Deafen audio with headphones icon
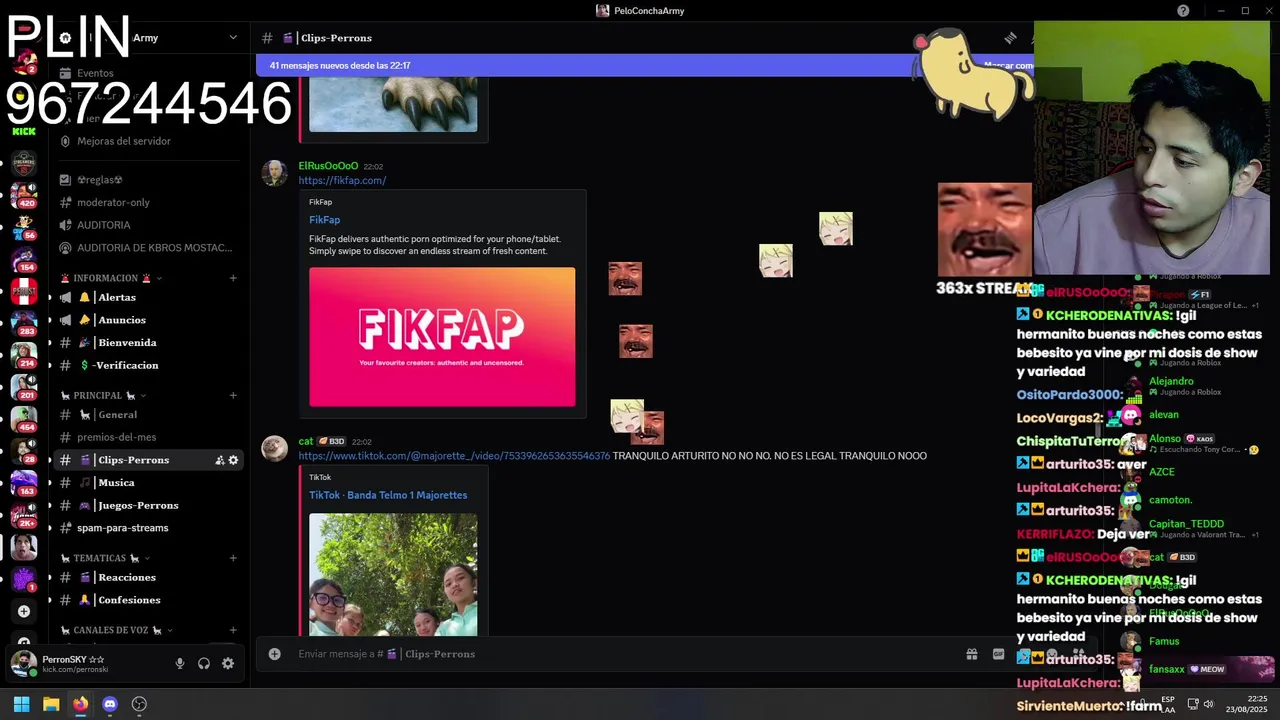1280x720 pixels. pyautogui.click(x=204, y=663)
